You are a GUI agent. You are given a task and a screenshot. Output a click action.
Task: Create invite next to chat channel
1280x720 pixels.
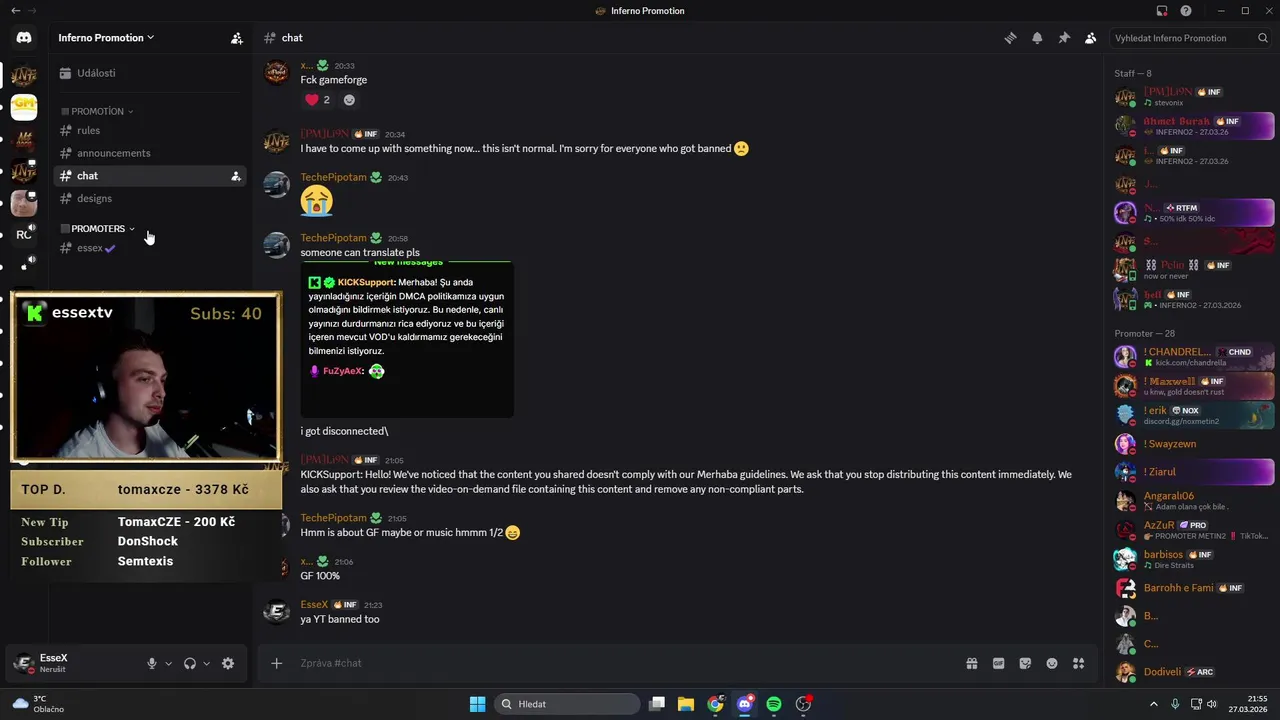[236, 176]
